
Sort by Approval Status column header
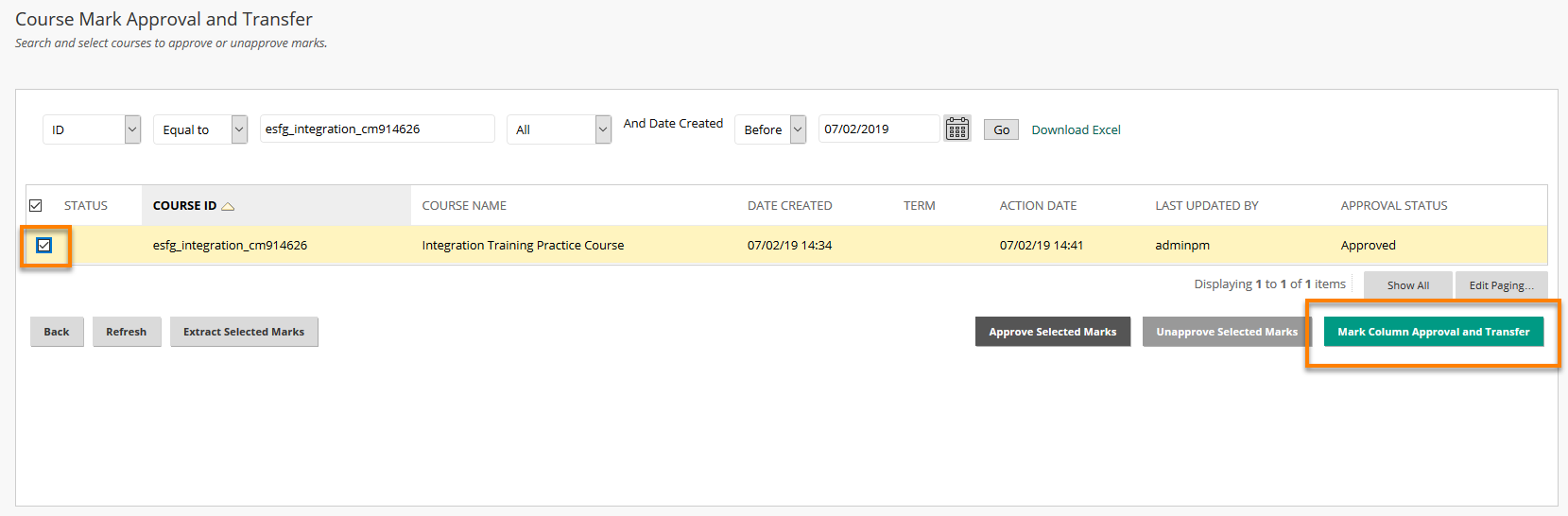pyautogui.click(x=1394, y=205)
